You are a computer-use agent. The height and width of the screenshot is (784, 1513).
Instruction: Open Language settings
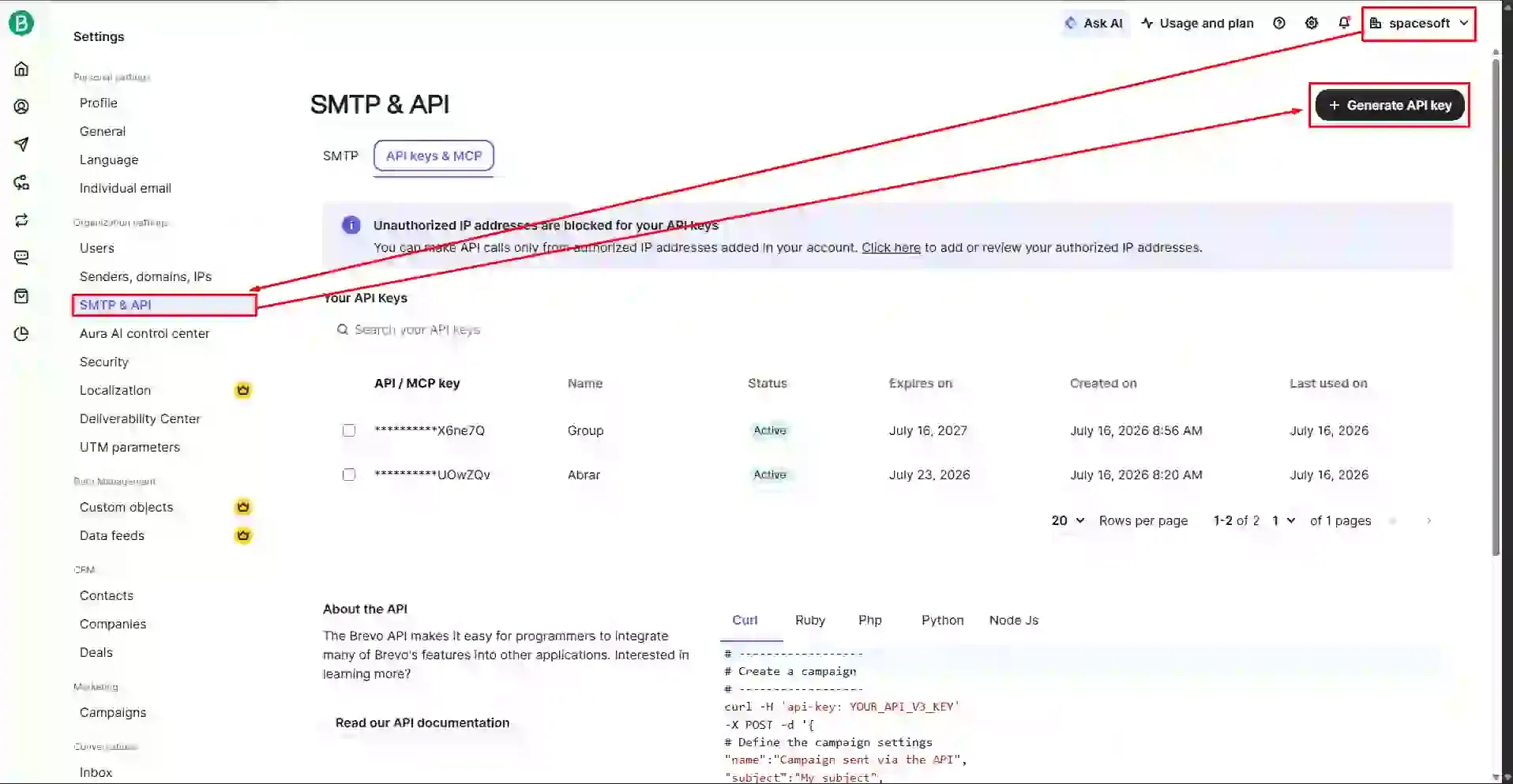(x=109, y=159)
